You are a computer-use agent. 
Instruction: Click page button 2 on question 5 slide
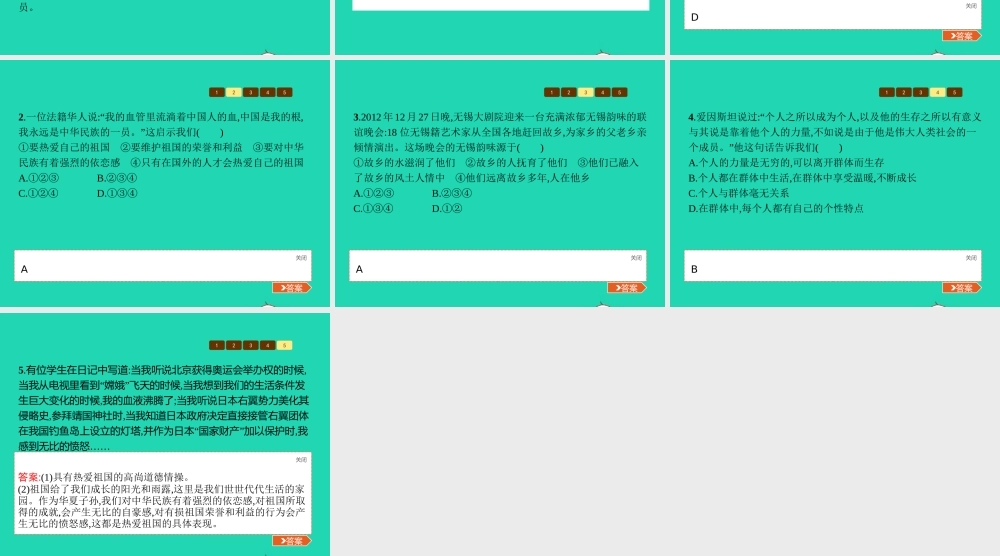coord(233,346)
